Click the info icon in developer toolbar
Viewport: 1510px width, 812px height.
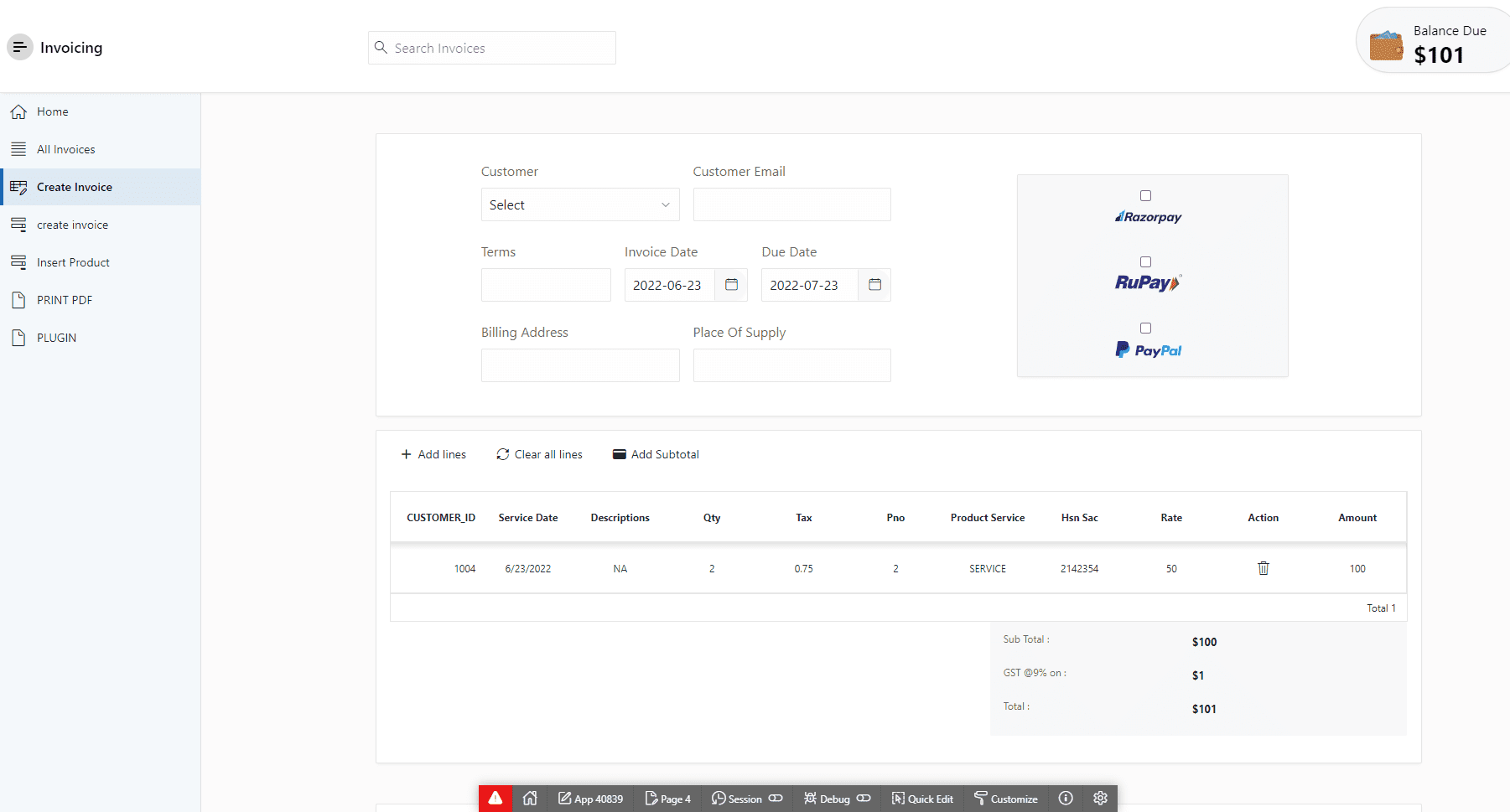(x=1066, y=799)
